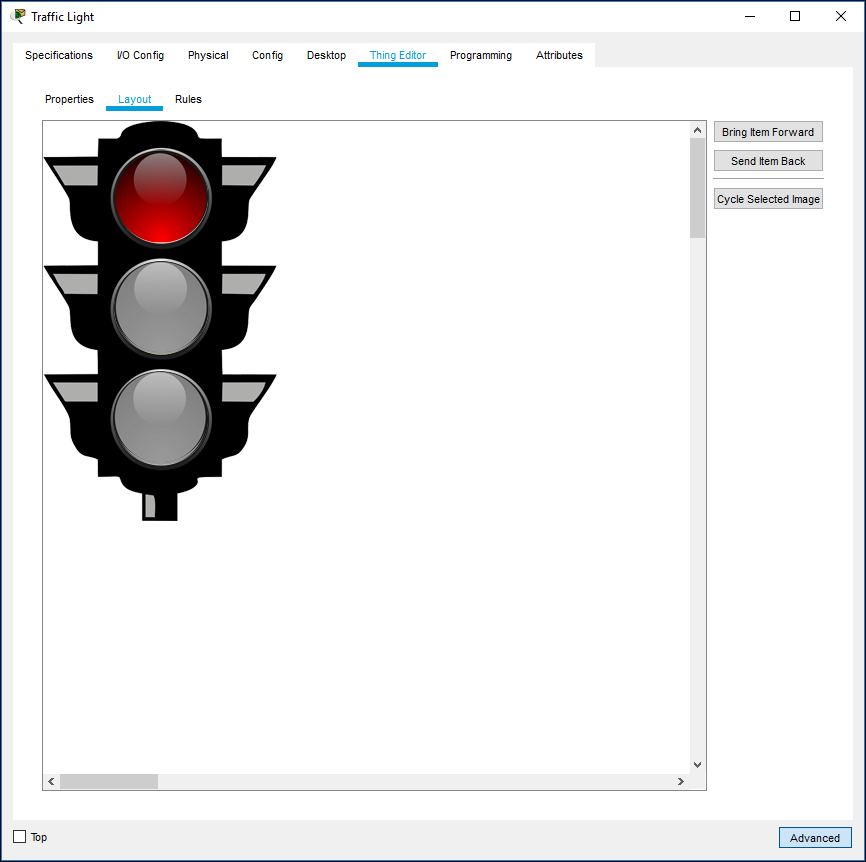Go to the Config tab
Image resolution: width=866 pixels, height=862 pixels.
267,55
